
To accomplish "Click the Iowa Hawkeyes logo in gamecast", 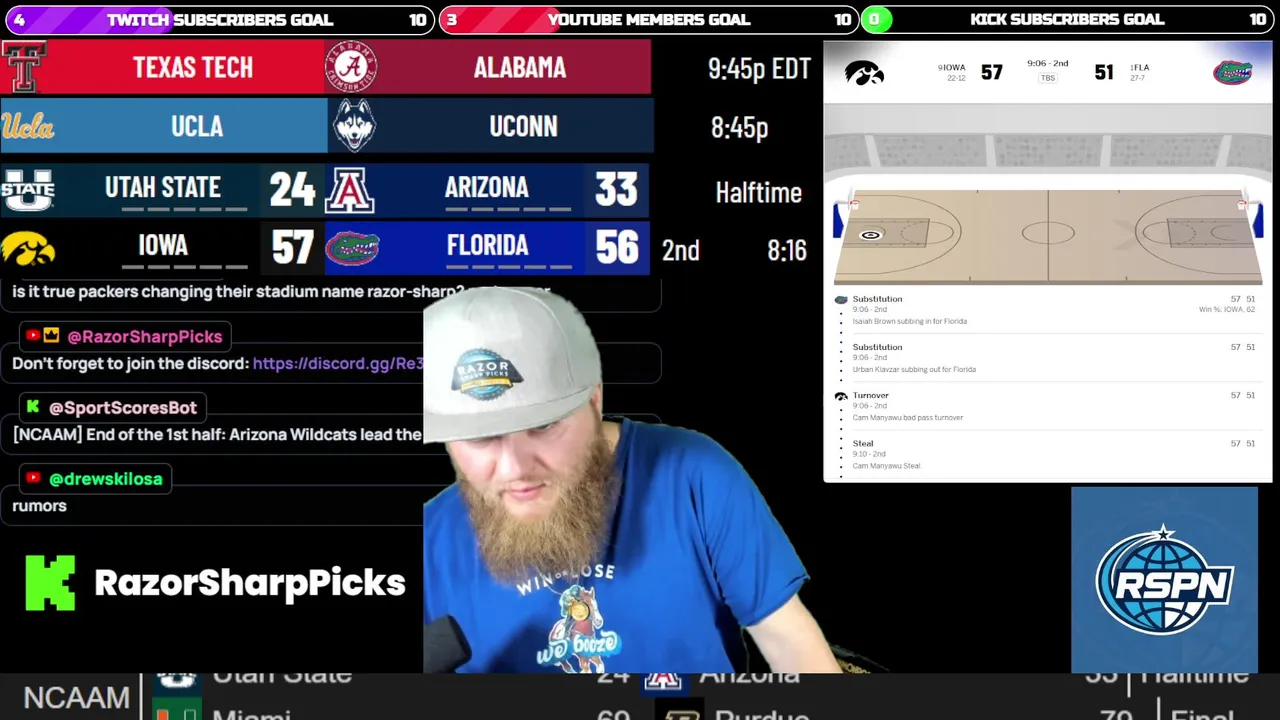I will 864,72.
